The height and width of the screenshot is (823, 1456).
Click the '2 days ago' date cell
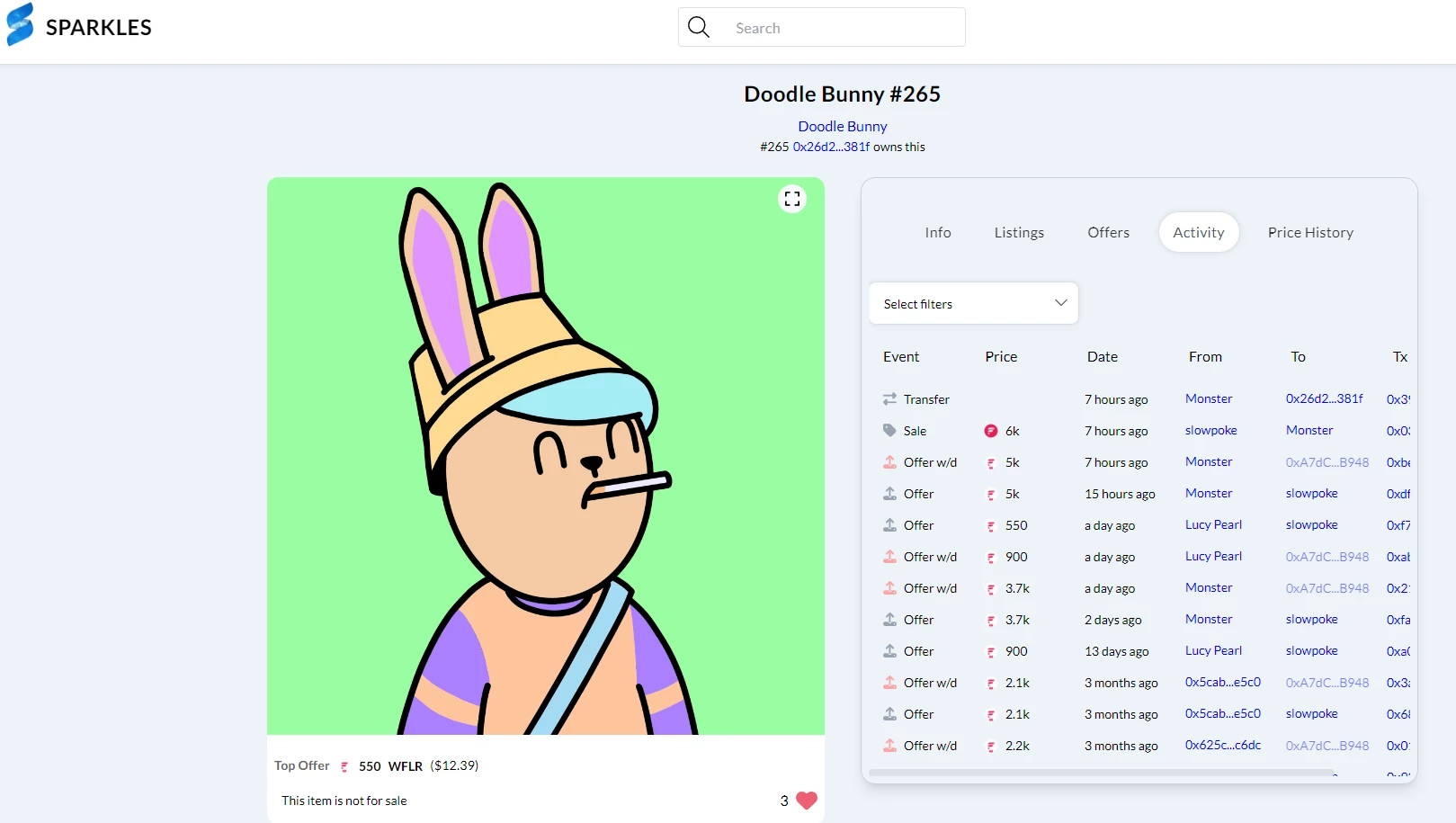(1112, 620)
